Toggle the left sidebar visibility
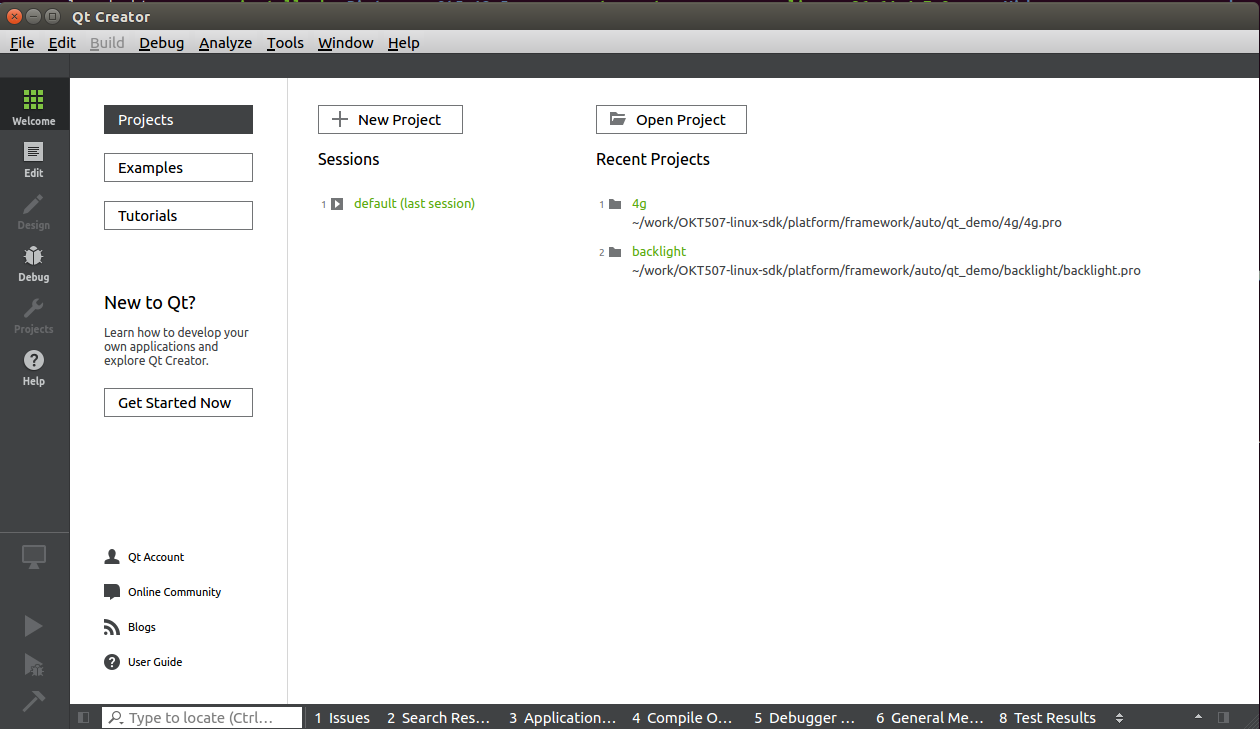 [84, 718]
